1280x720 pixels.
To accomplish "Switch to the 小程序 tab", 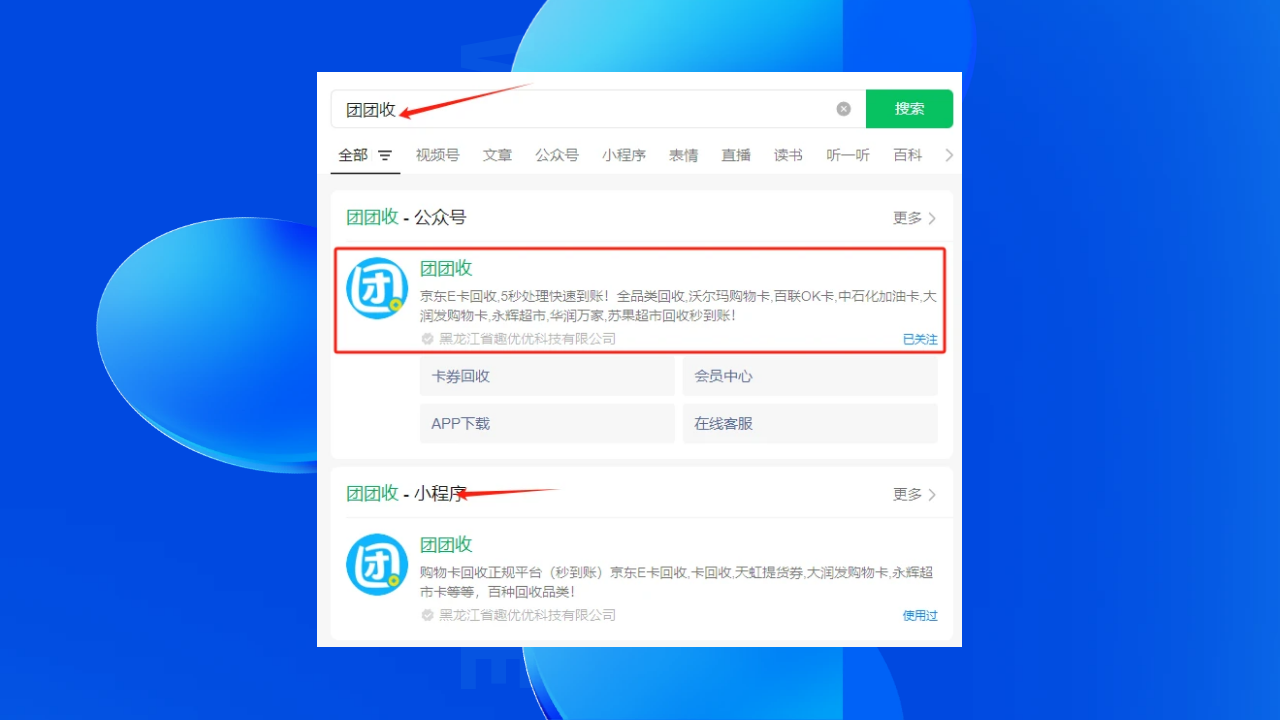I will pos(624,155).
